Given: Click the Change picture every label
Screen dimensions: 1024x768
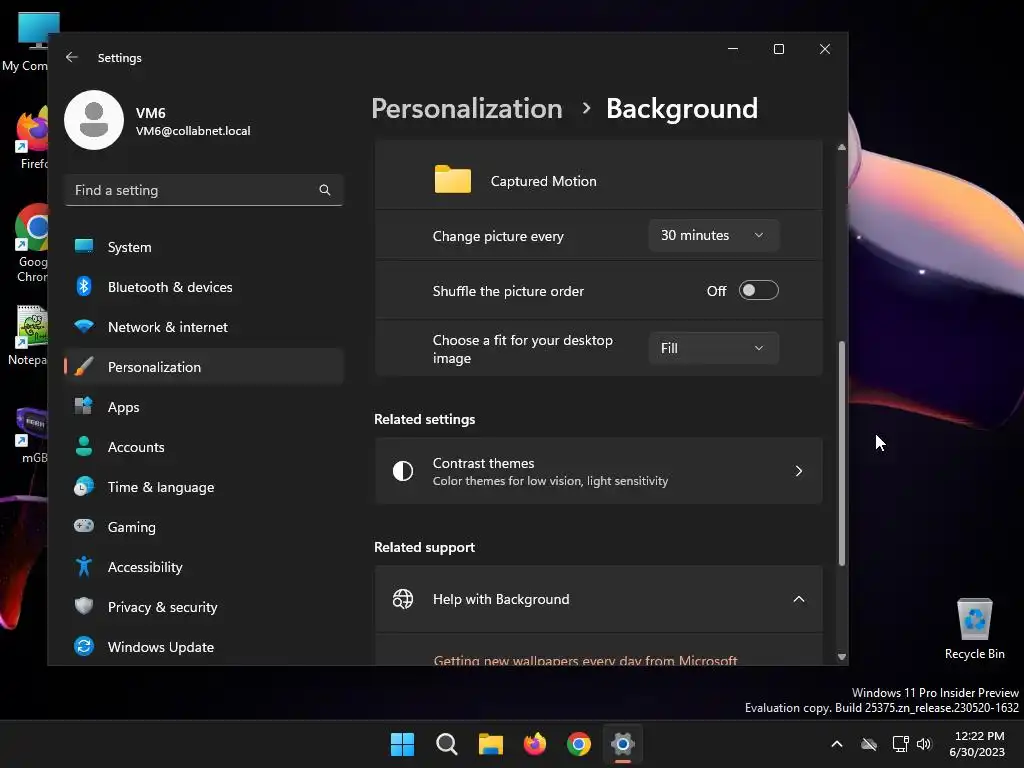Looking at the screenshot, I should pyautogui.click(x=498, y=236).
